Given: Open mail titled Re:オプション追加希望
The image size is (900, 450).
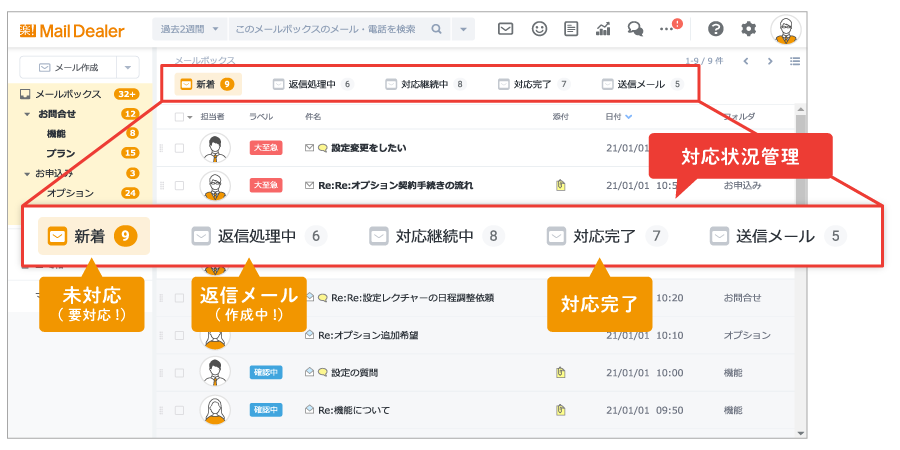Looking at the screenshot, I should click(368, 335).
